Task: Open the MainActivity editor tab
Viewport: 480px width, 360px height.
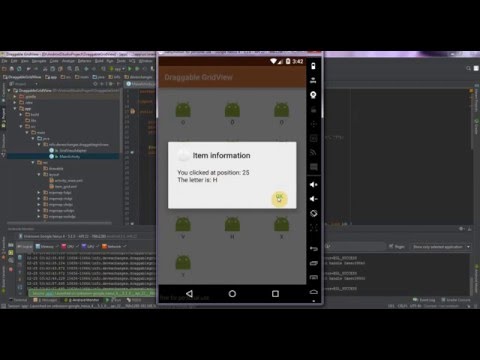Action: click(x=140, y=84)
